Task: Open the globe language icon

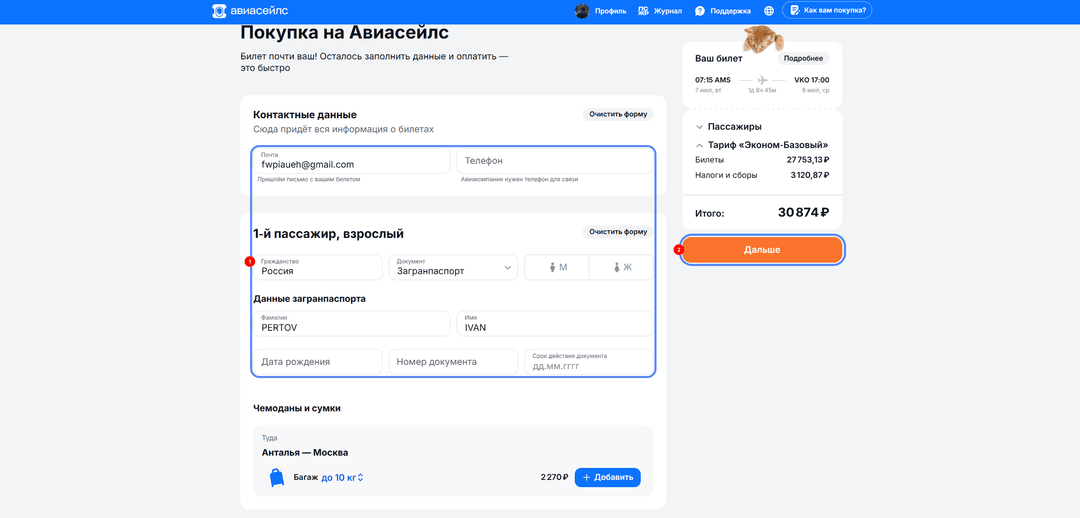Action: coord(769,10)
